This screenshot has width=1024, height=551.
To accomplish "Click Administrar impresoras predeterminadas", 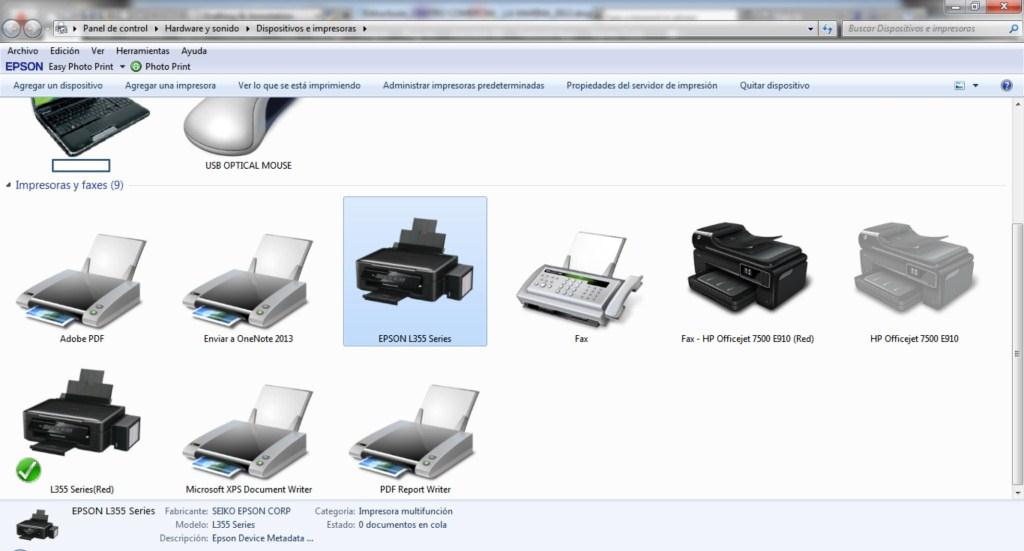I will 463,86.
